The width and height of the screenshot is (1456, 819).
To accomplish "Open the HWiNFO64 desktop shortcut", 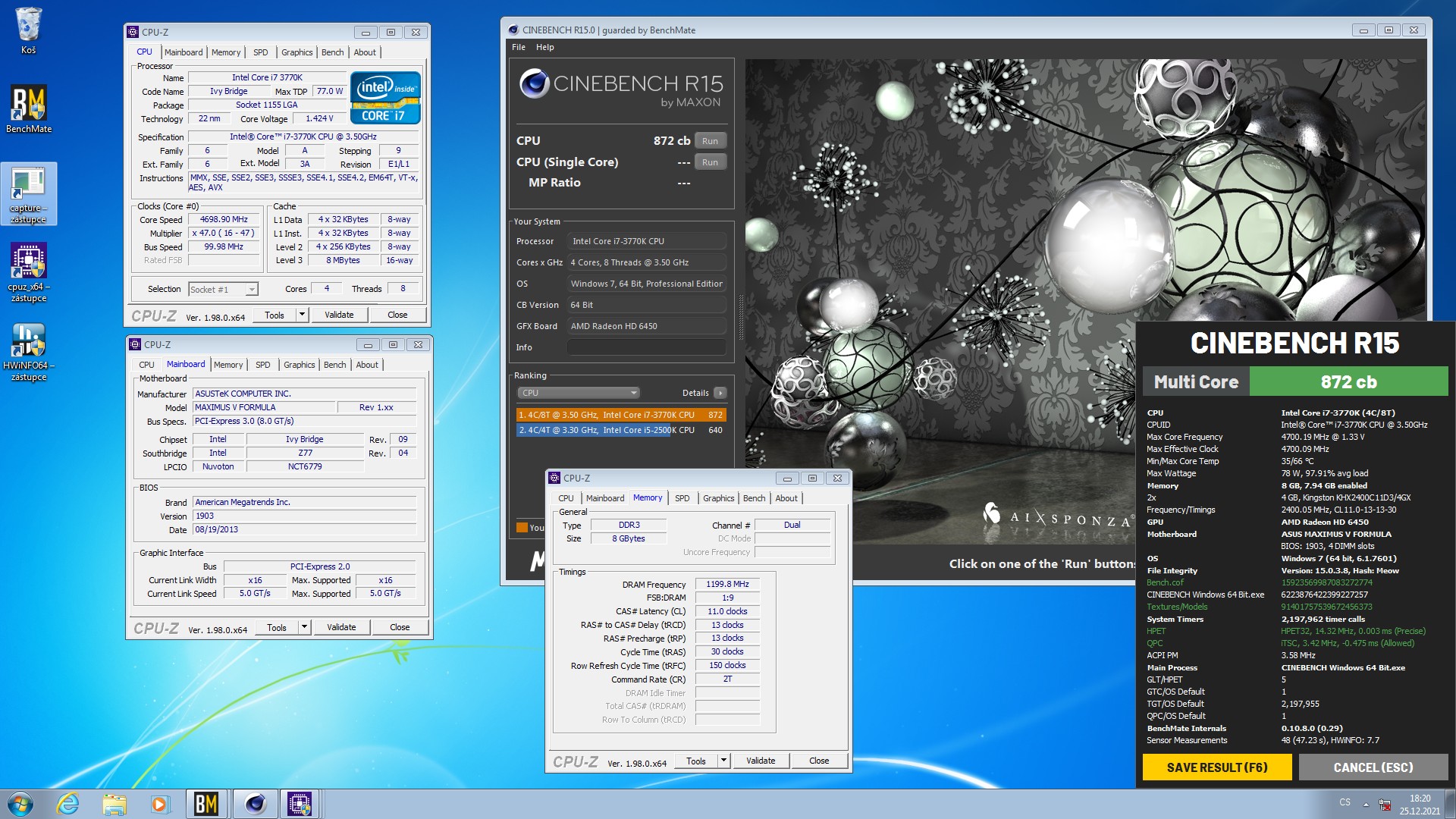I will click(29, 352).
